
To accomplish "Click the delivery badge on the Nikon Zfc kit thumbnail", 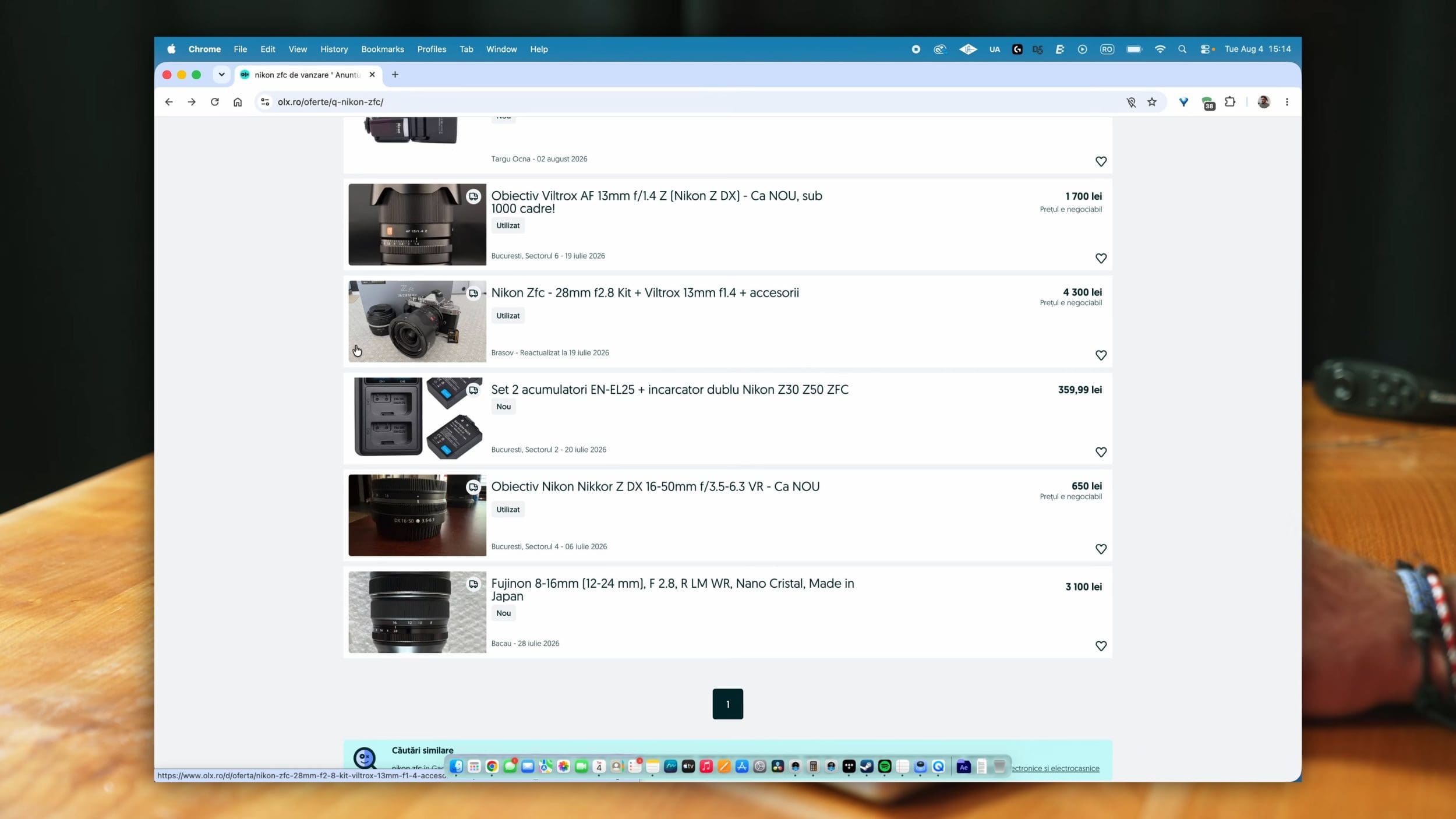I will (473, 294).
